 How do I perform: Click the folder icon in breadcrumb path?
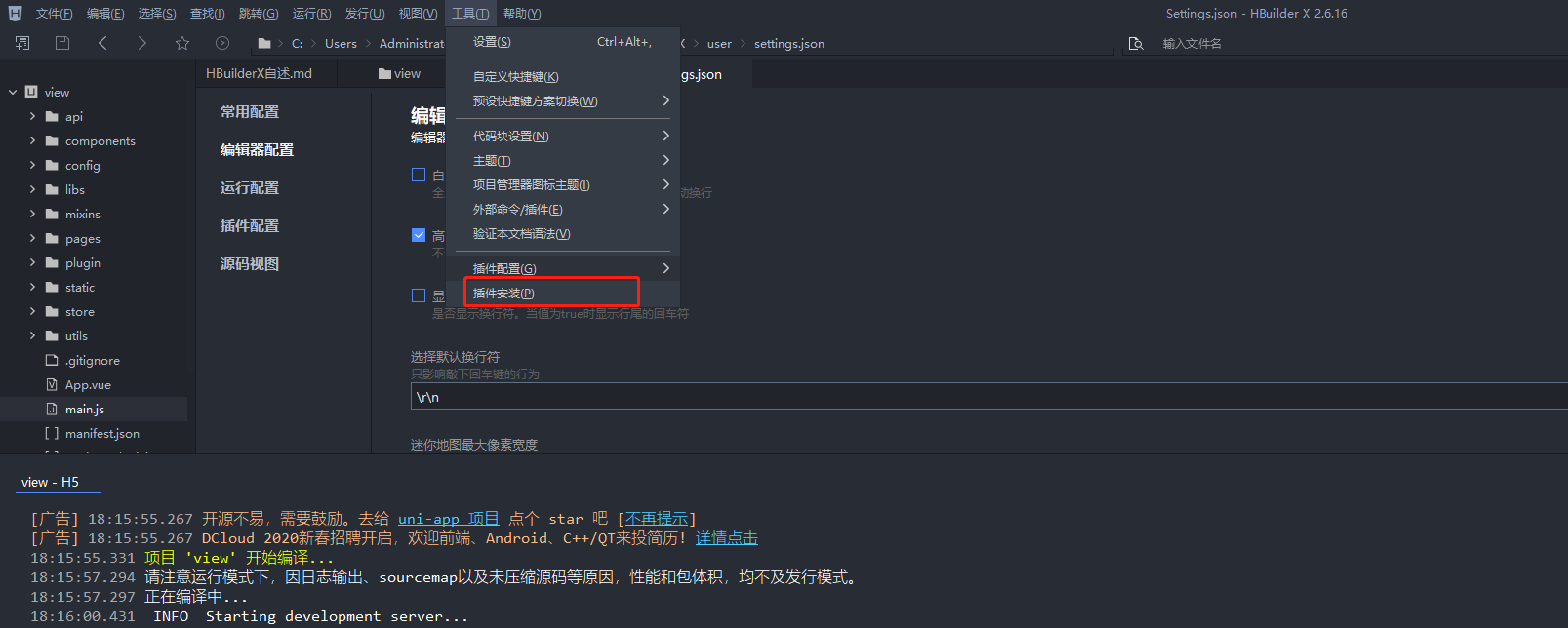pyautogui.click(x=264, y=43)
